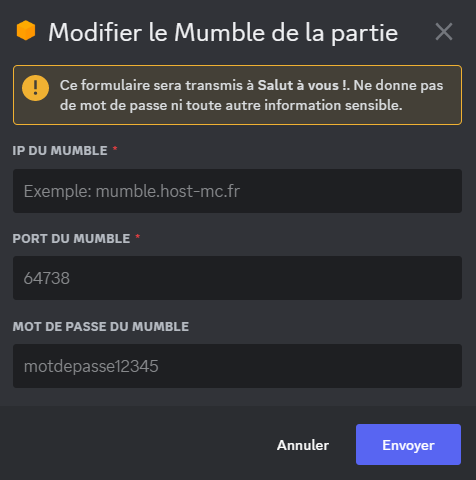Focus the Mot de passe du Mumble field
The image size is (476, 480).
click(x=237, y=366)
